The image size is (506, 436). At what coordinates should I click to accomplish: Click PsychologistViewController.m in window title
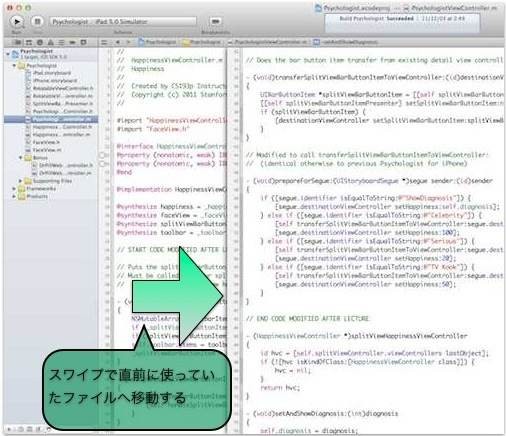pyautogui.click(x=450, y=8)
